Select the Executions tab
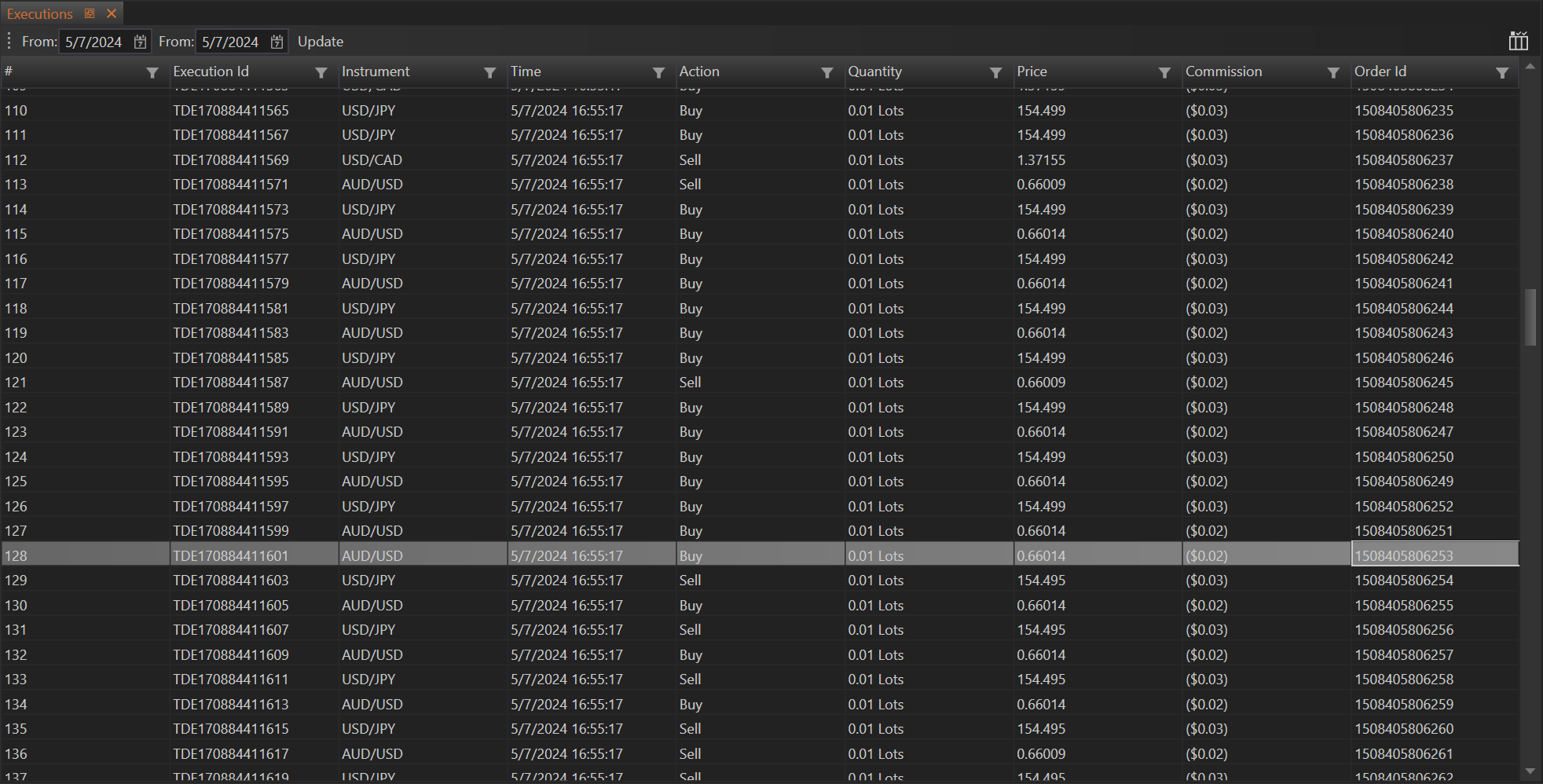This screenshot has height=784, width=1543. (39, 14)
